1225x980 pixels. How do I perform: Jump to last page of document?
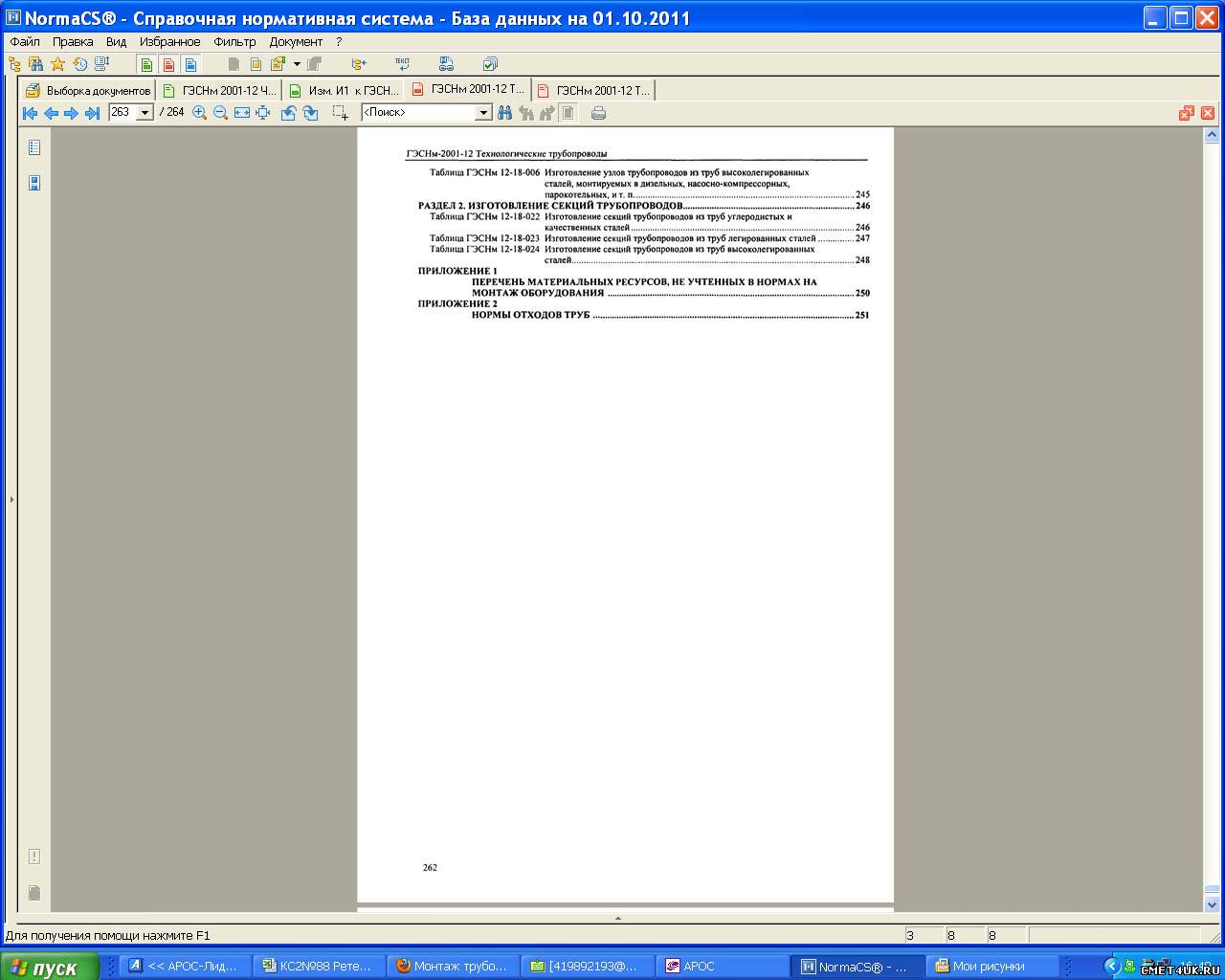tap(93, 113)
